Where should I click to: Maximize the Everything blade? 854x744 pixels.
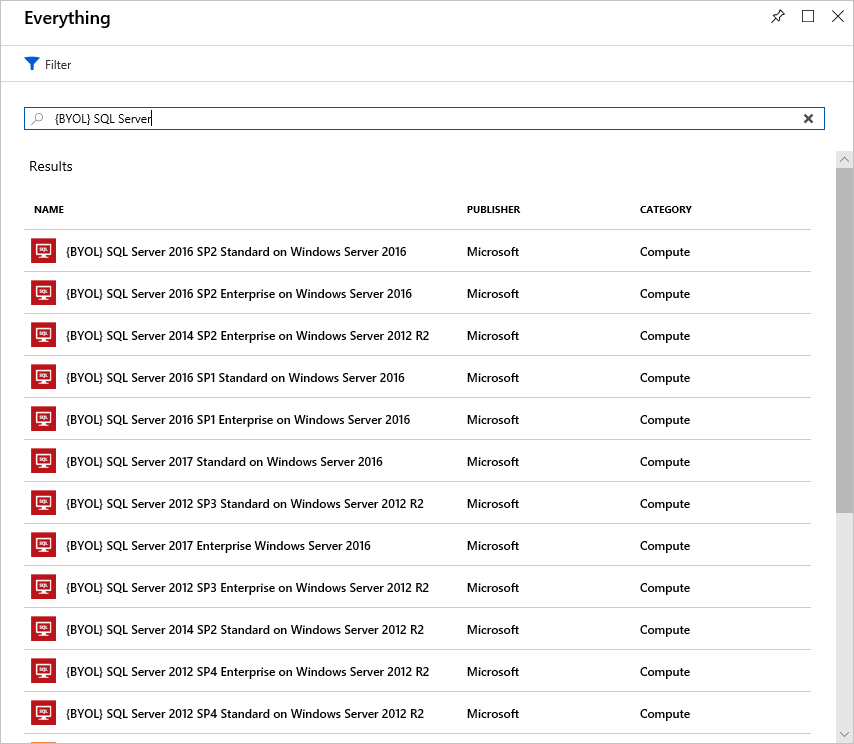(x=808, y=17)
